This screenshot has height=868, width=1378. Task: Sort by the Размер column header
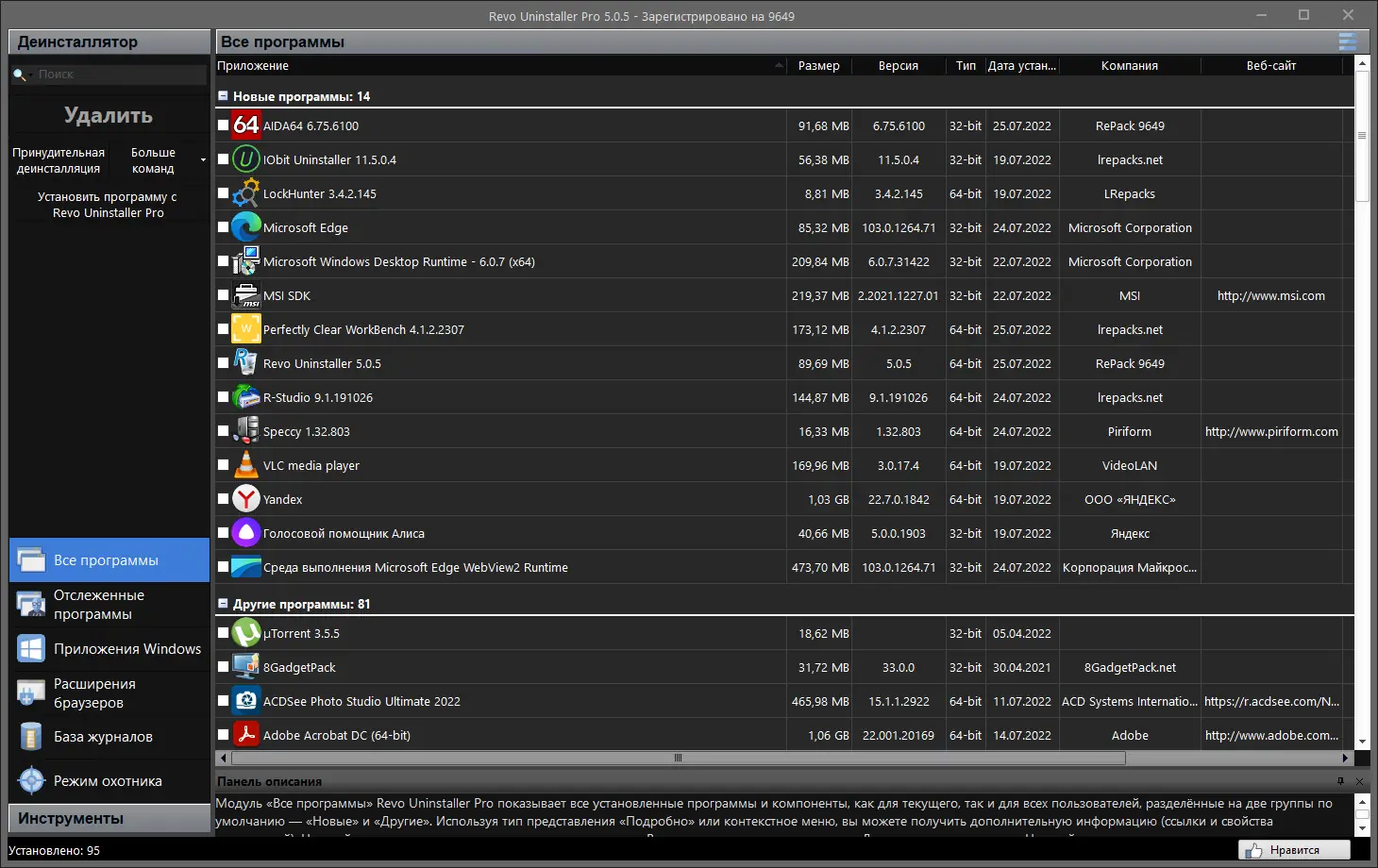coord(819,66)
